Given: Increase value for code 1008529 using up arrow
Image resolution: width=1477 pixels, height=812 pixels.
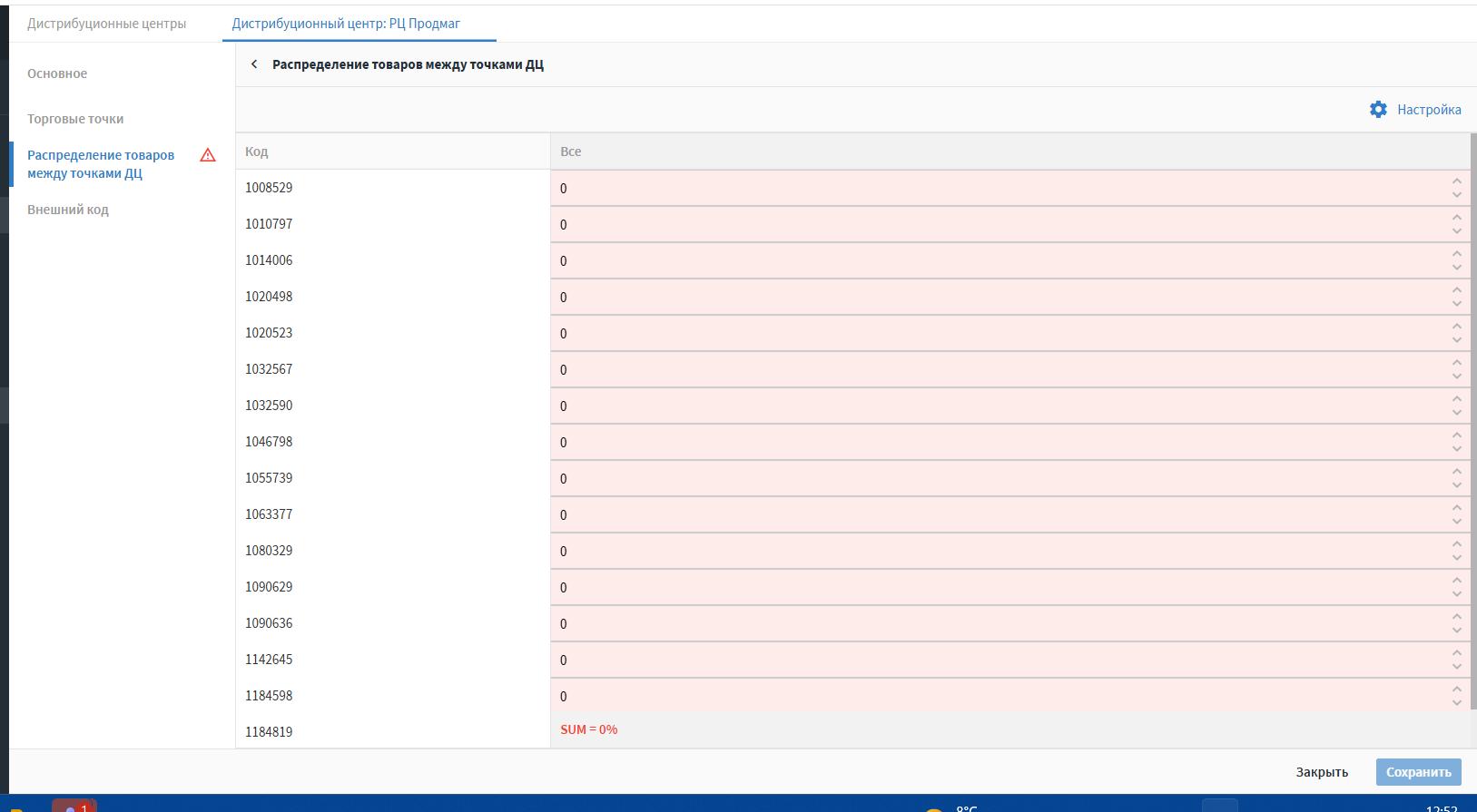Looking at the screenshot, I should 1456,182.
